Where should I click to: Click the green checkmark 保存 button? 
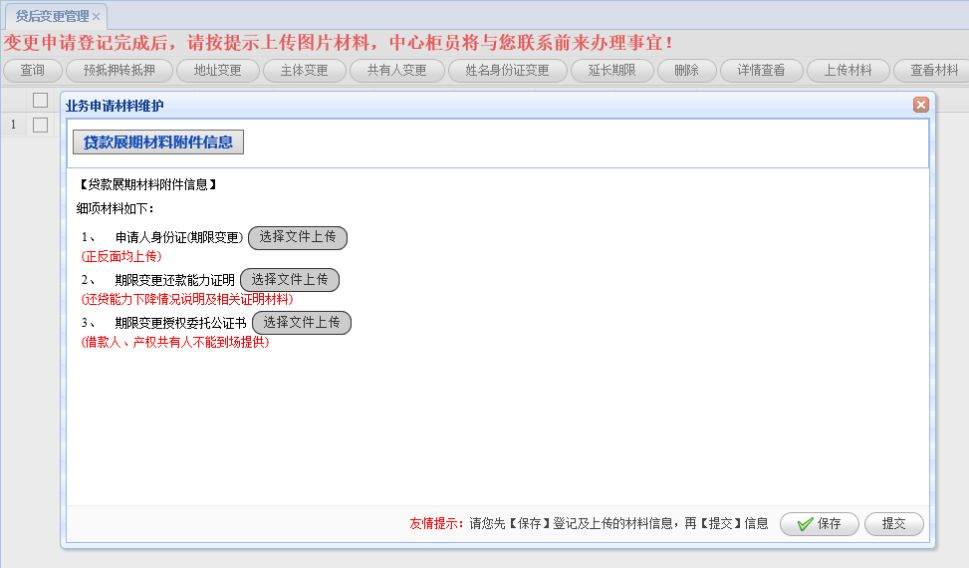[x=819, y=523]
